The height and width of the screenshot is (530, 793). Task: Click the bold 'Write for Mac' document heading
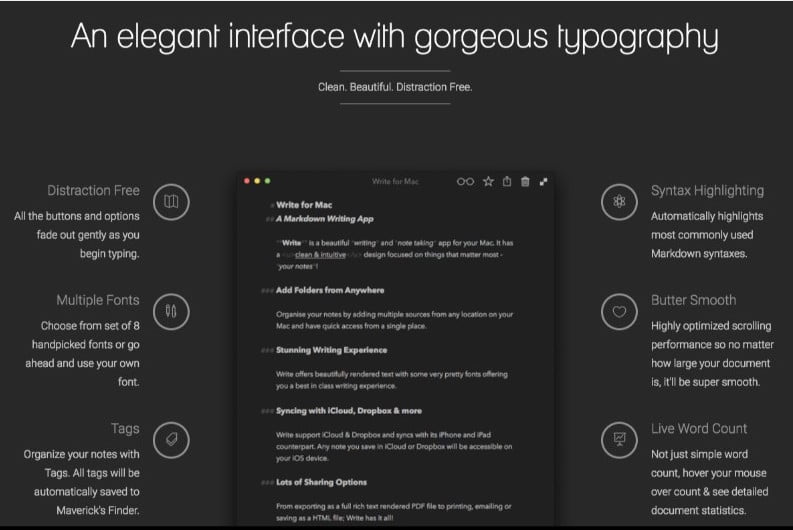pyautogui.click(x=304, y=205)
